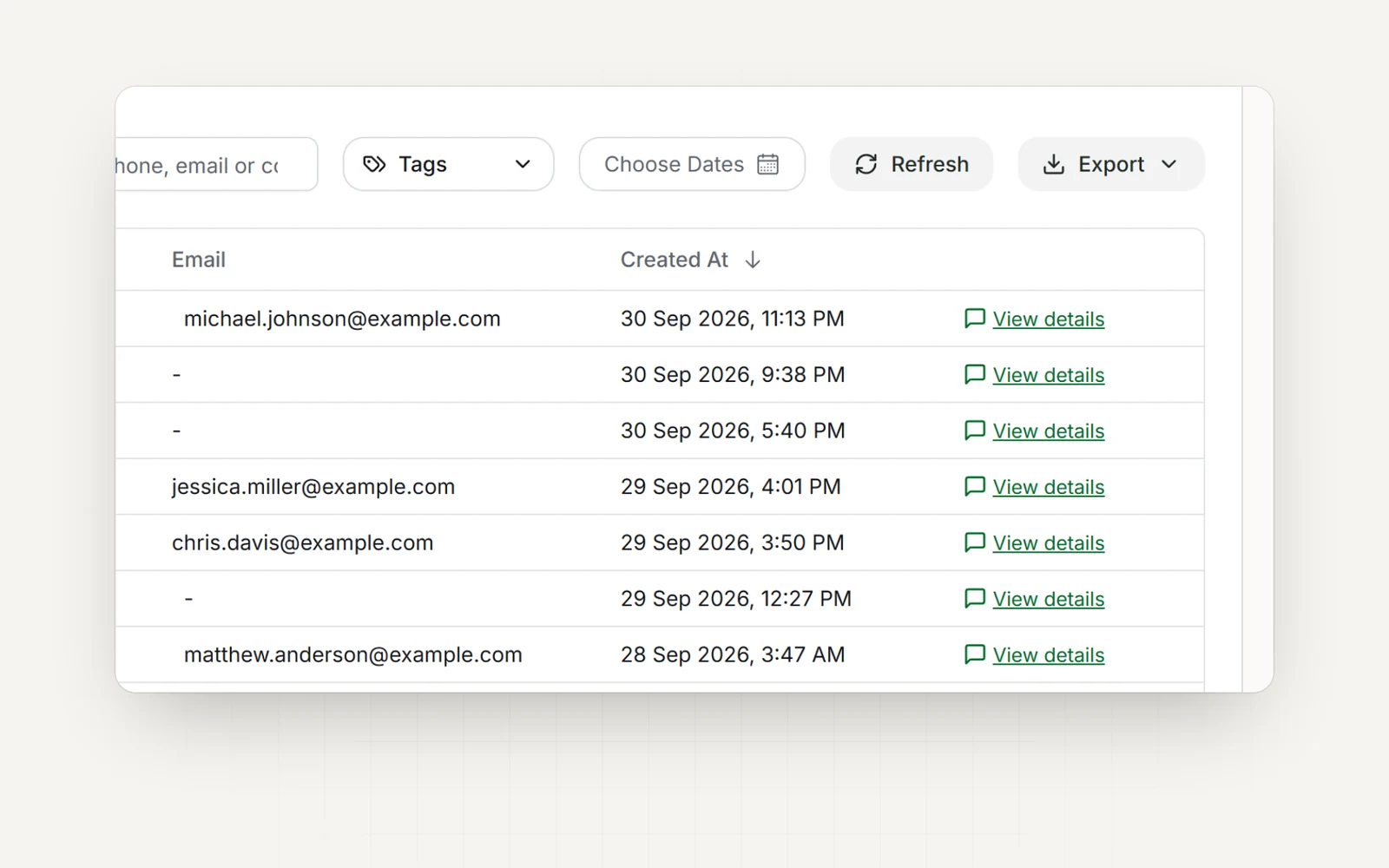Click the 29 Sep 2026, 12:27 PM date
This screenshot has width=1389, height=868.
pyautogui.click(x=736, y=598)
